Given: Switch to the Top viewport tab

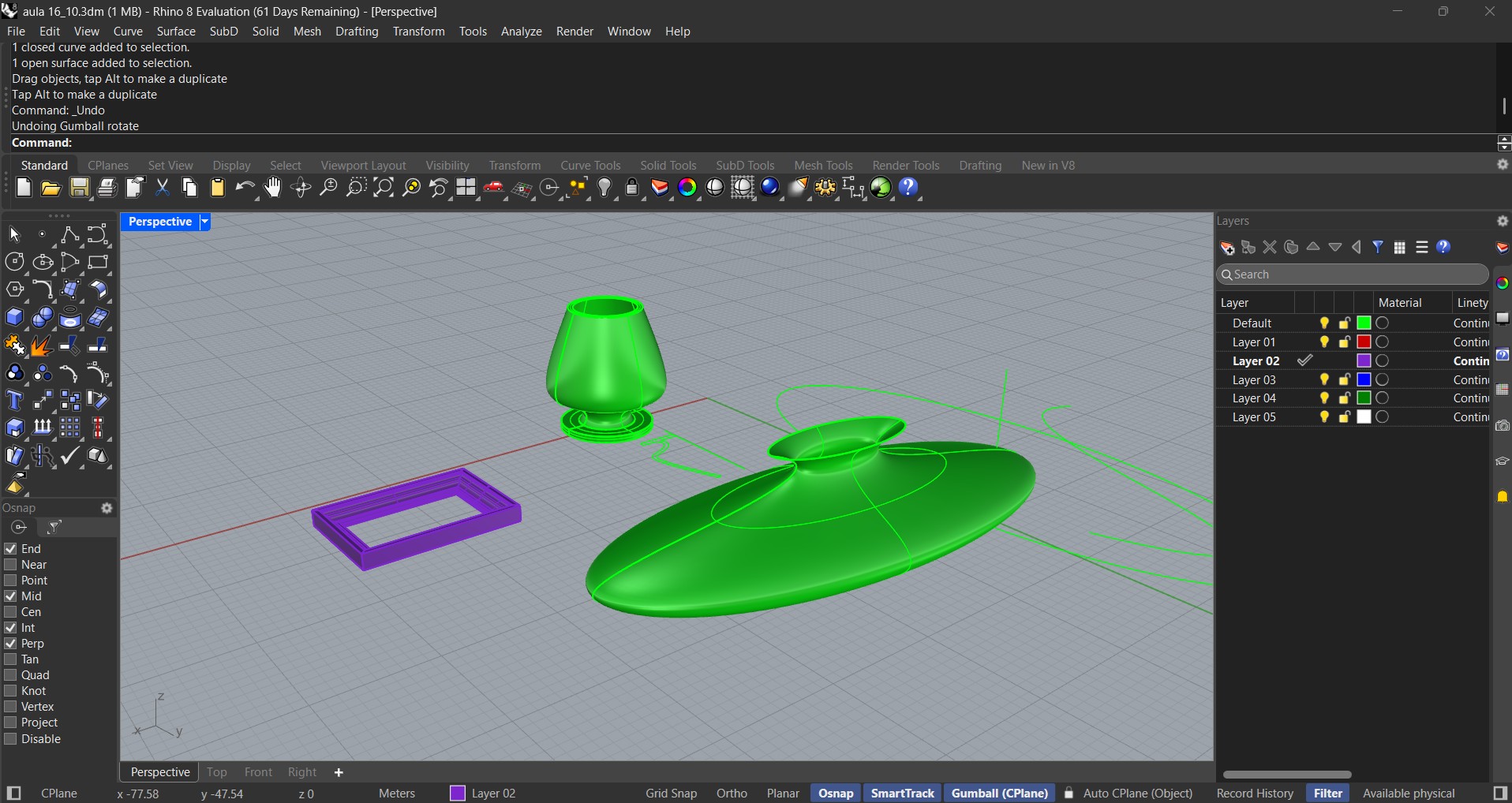Looking at the screenshot, I should tap(216, 771).
